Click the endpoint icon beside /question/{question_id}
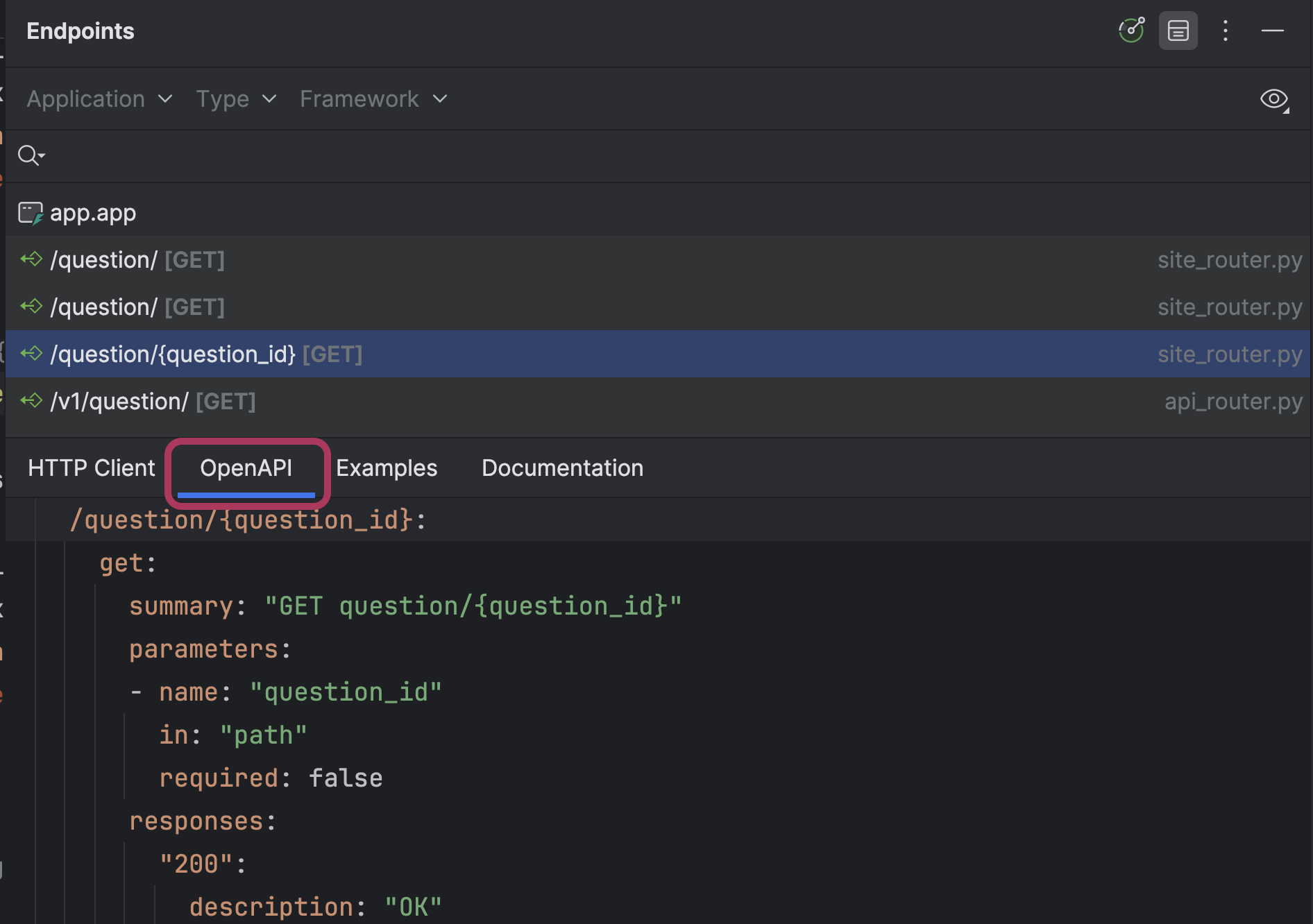 pyautogui.click(x=31, y=354)
